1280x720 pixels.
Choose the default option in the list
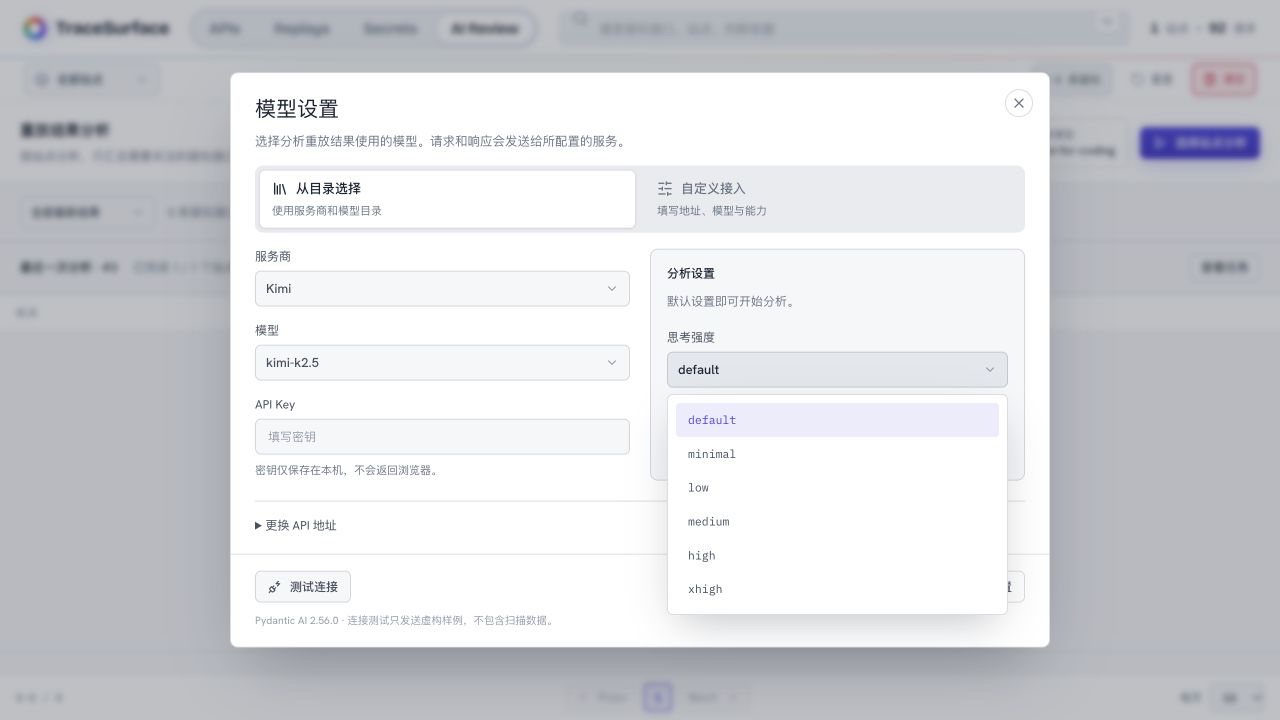coord(837,420)
